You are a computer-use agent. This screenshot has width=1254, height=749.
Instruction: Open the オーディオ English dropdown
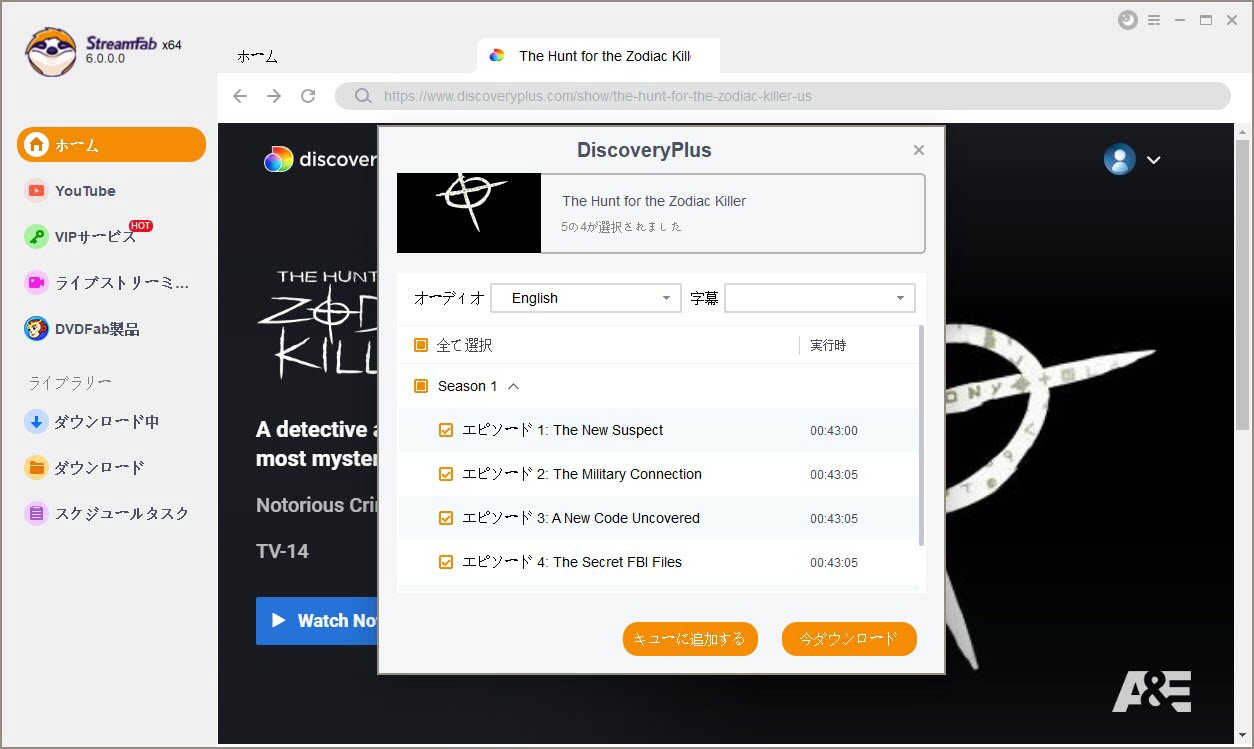[x=586, y=298]
